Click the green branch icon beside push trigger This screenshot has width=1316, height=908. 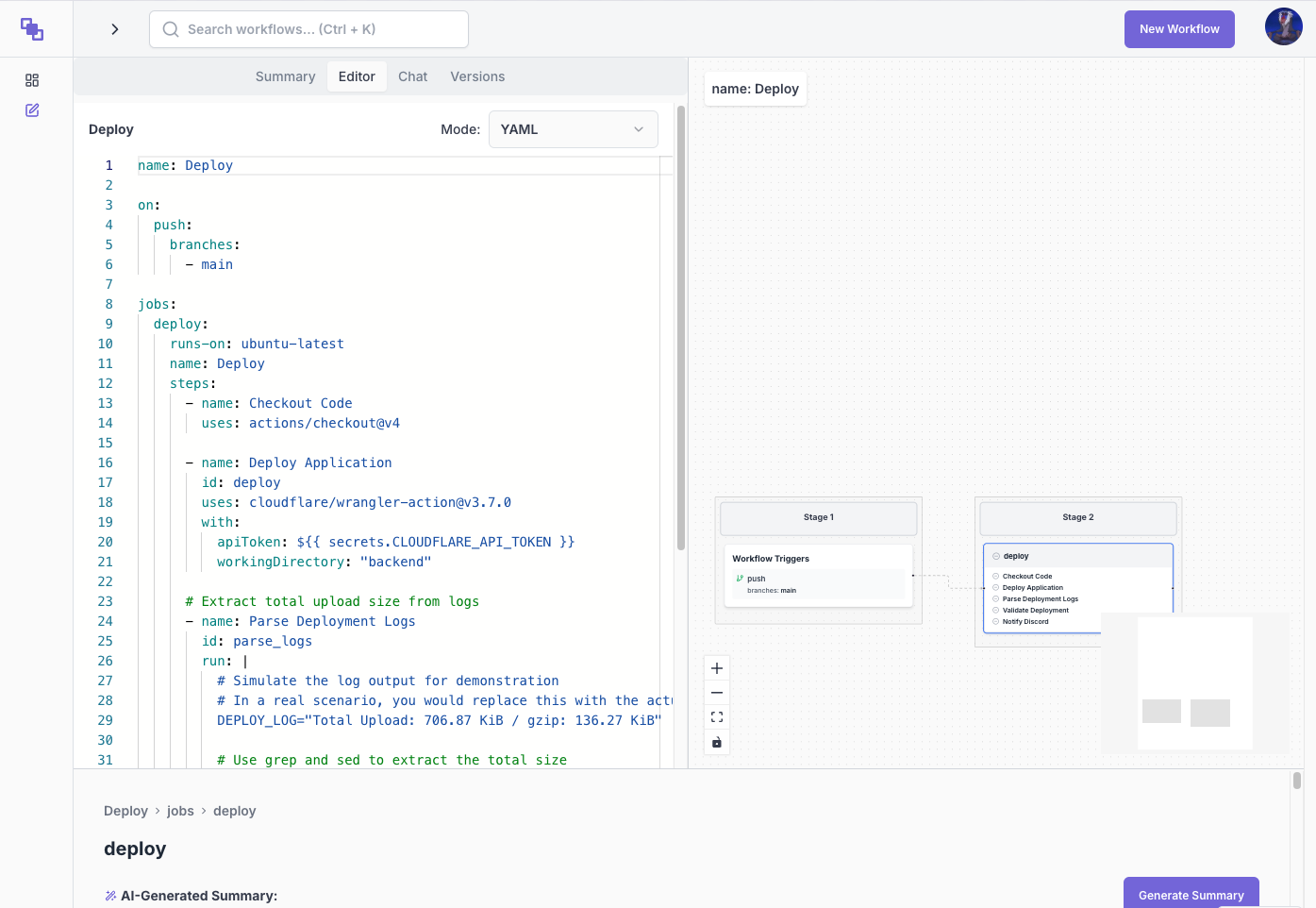(740, 578)
